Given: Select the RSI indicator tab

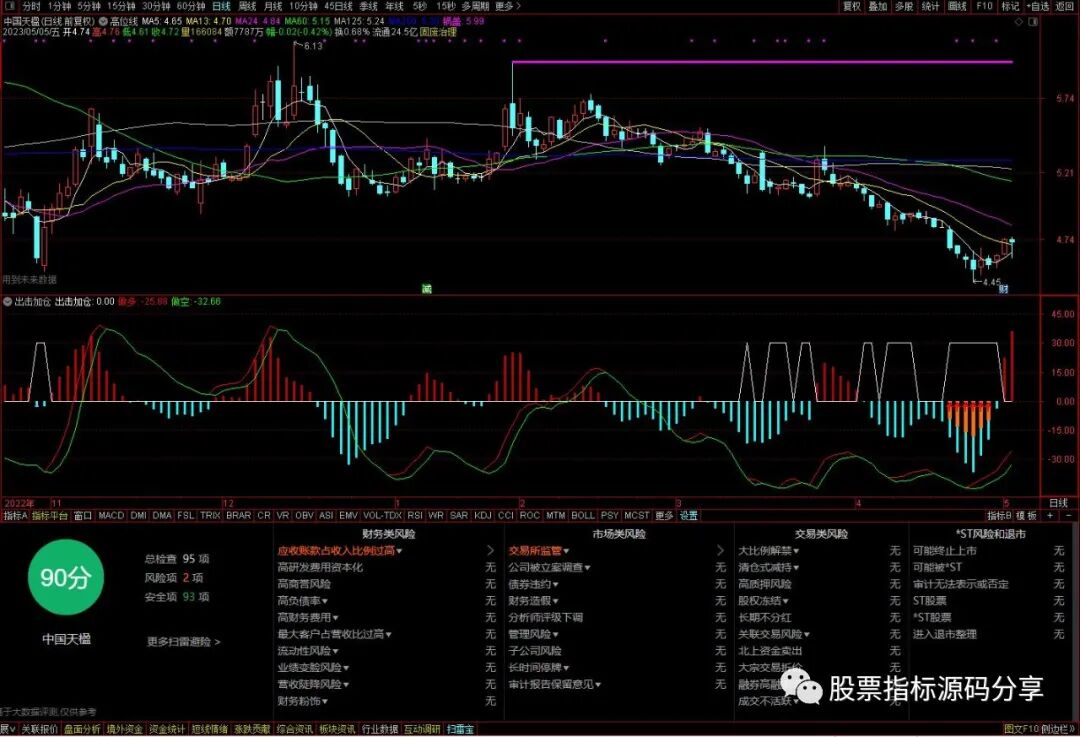Looking at the screenshot, I should point(415,515).
